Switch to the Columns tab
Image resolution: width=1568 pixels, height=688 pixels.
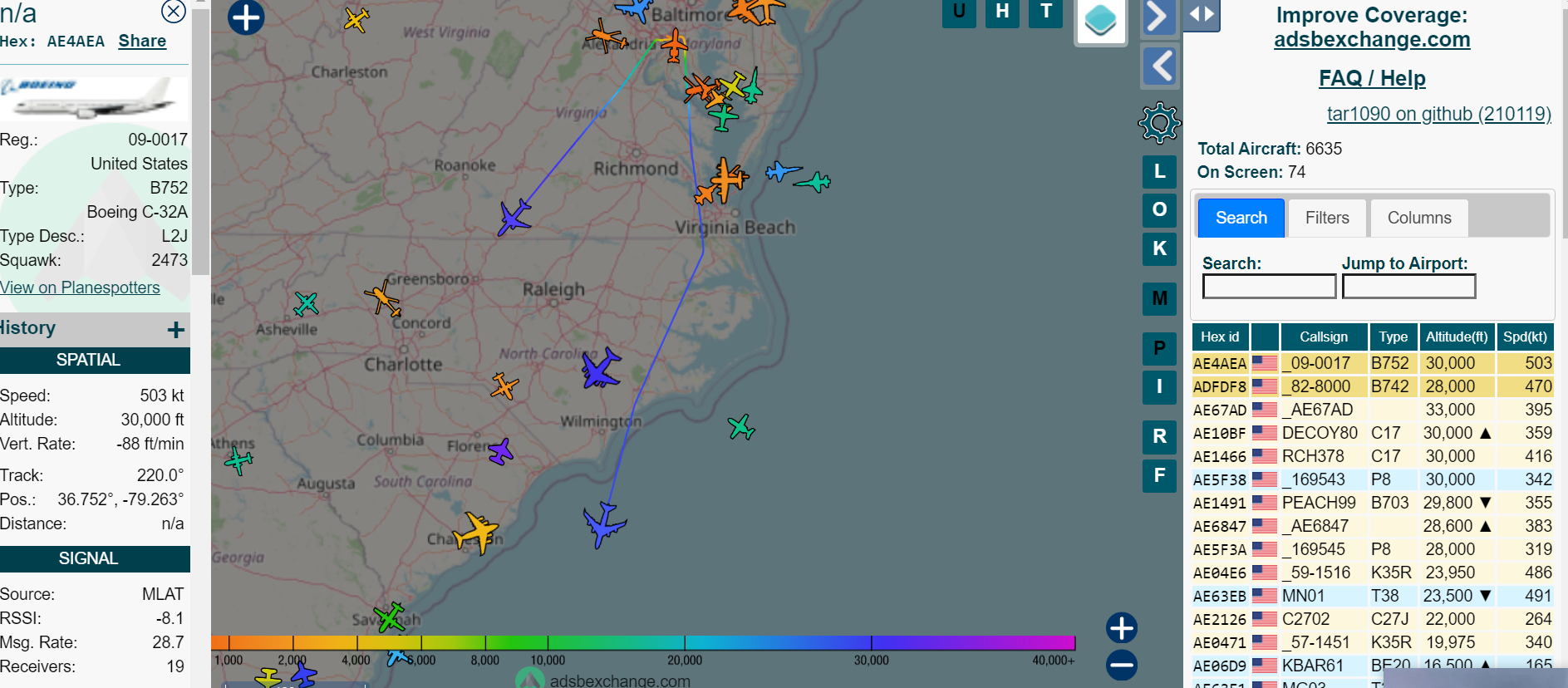point(1419,218)
